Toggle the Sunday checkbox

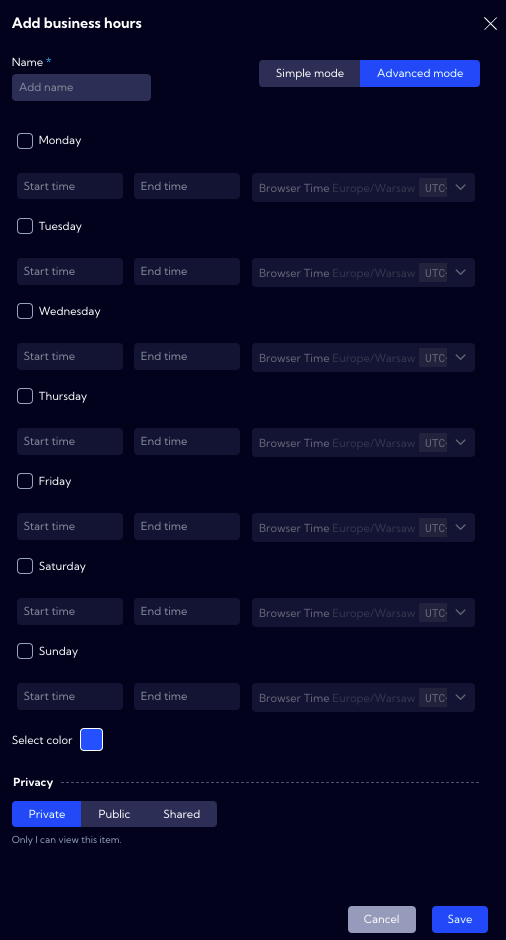click(25, 651)
